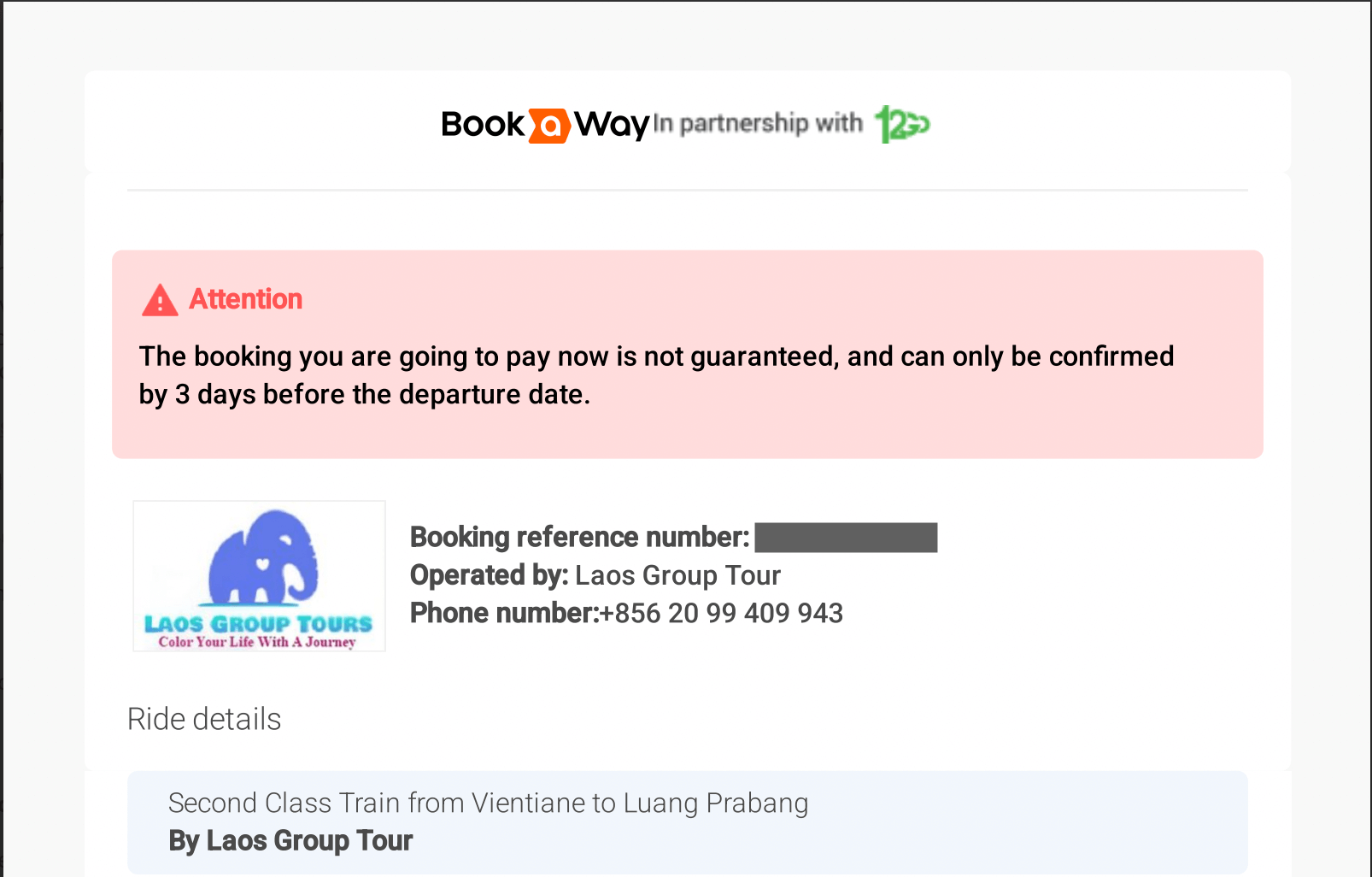The height and width of the screenshot is (877, 1372).
Task: Click the 12Go partner logo
Action: pyautogui.click(x=902, y=125)
